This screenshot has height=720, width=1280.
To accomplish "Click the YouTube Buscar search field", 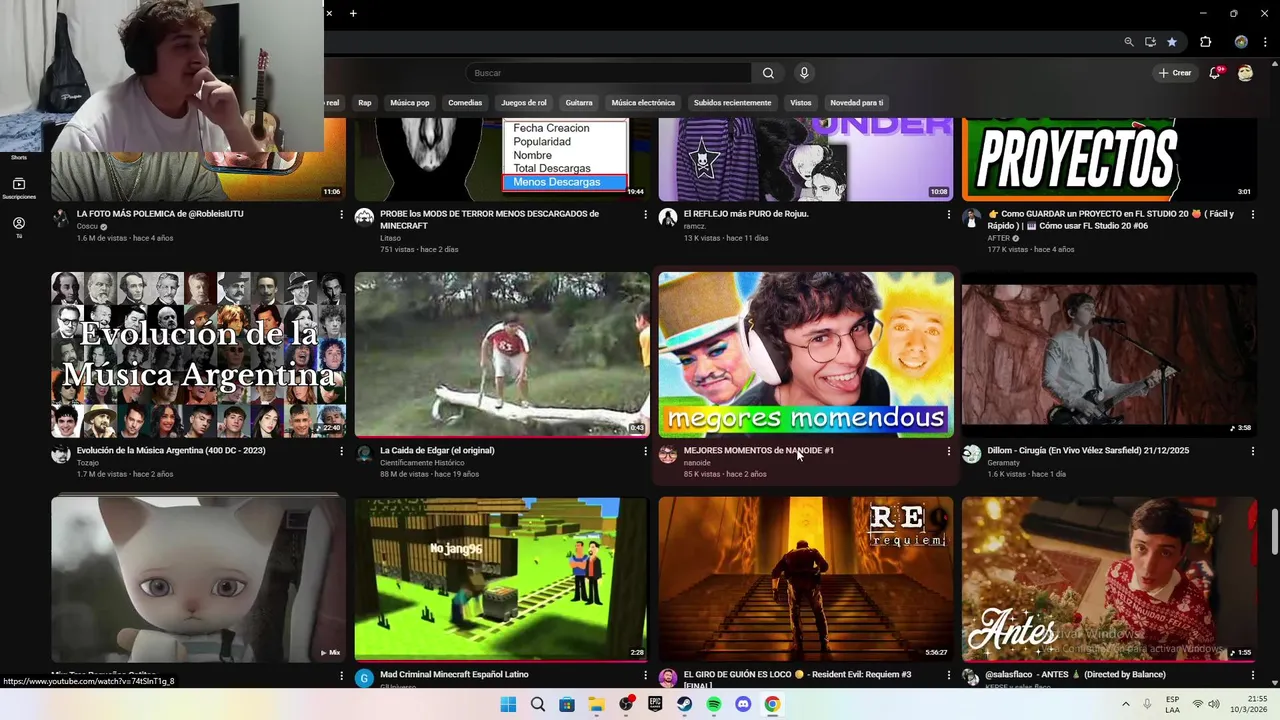I will click(x=609, y=73).
